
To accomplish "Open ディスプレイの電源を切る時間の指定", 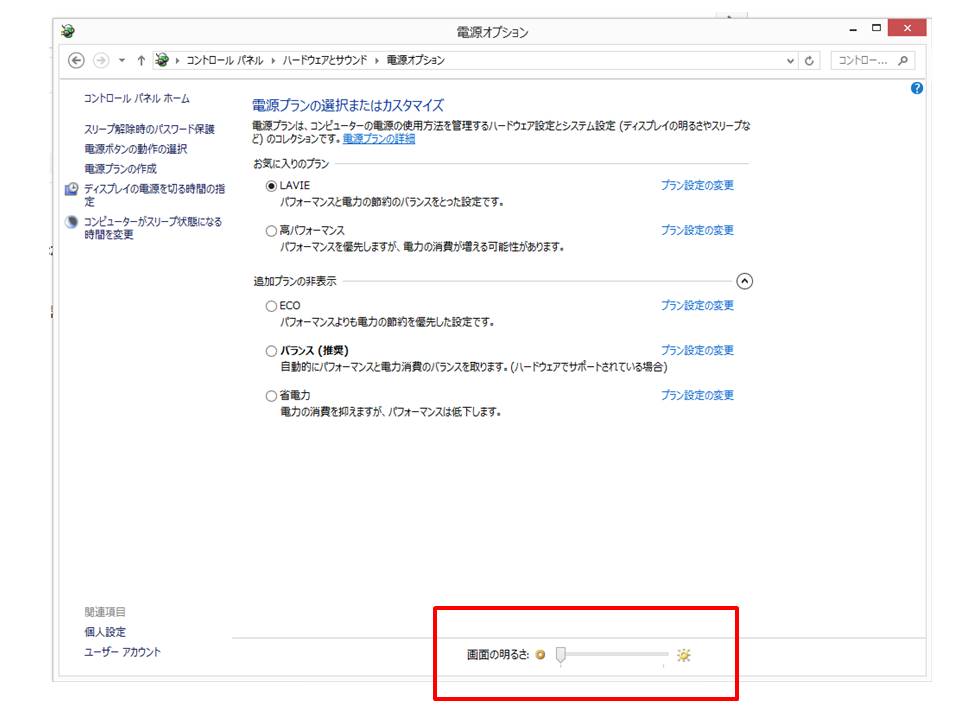I will pyautogui.click(x=154, y=195).
